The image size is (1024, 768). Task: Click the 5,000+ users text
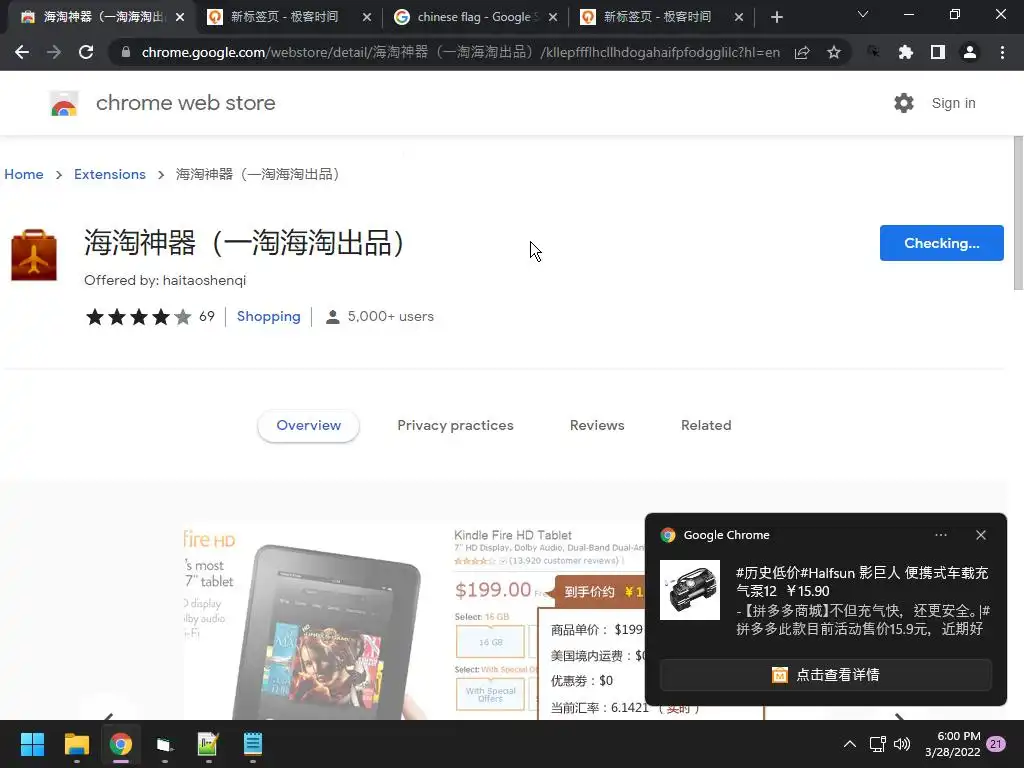tap(391, 316)
